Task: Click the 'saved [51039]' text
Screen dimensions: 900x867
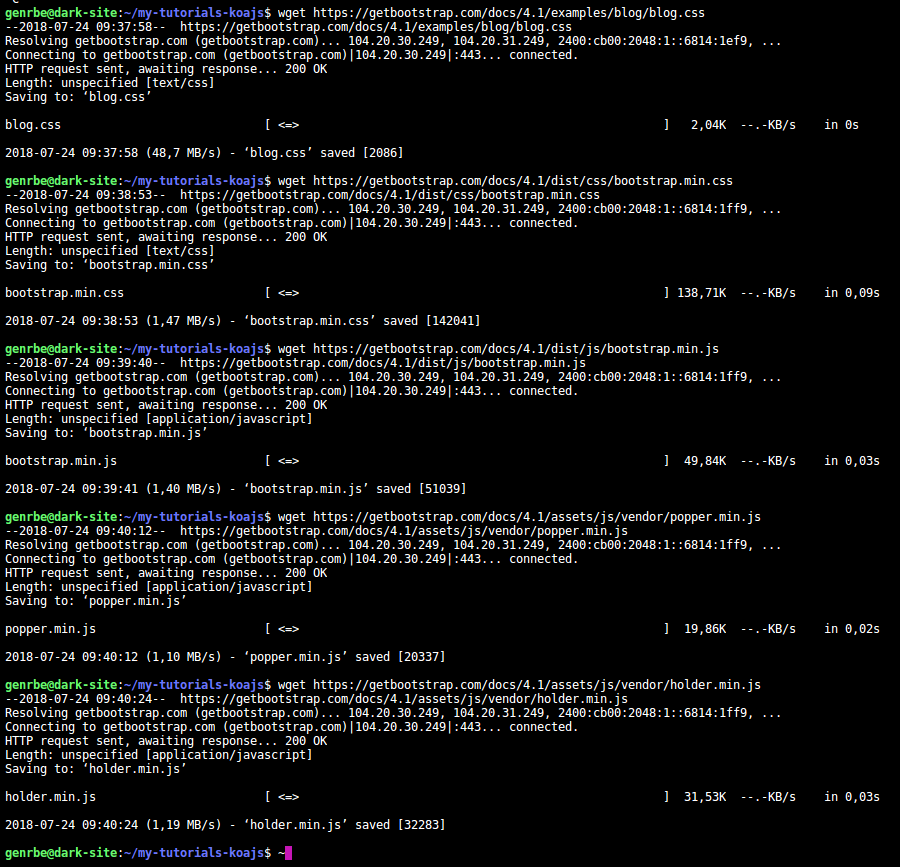Action: (421, 489)
